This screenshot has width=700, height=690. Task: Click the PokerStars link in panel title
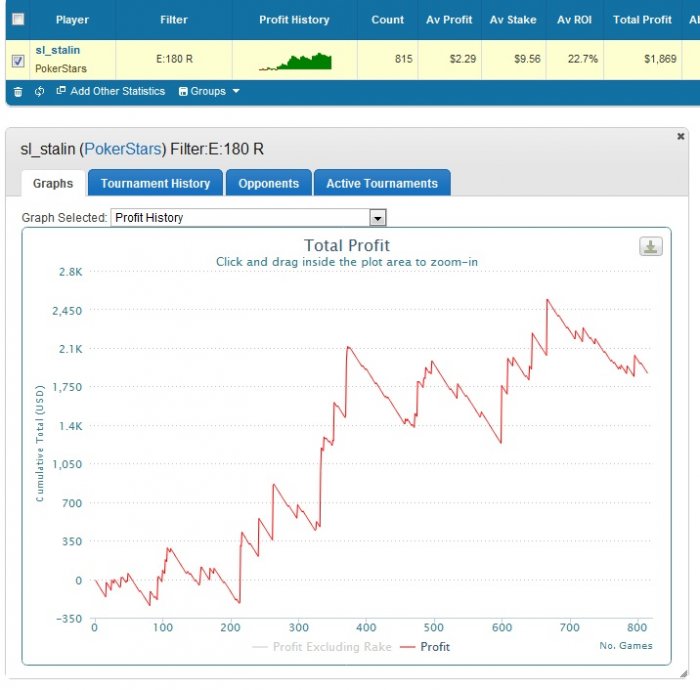pyautogui.click(x=123, y=149)
